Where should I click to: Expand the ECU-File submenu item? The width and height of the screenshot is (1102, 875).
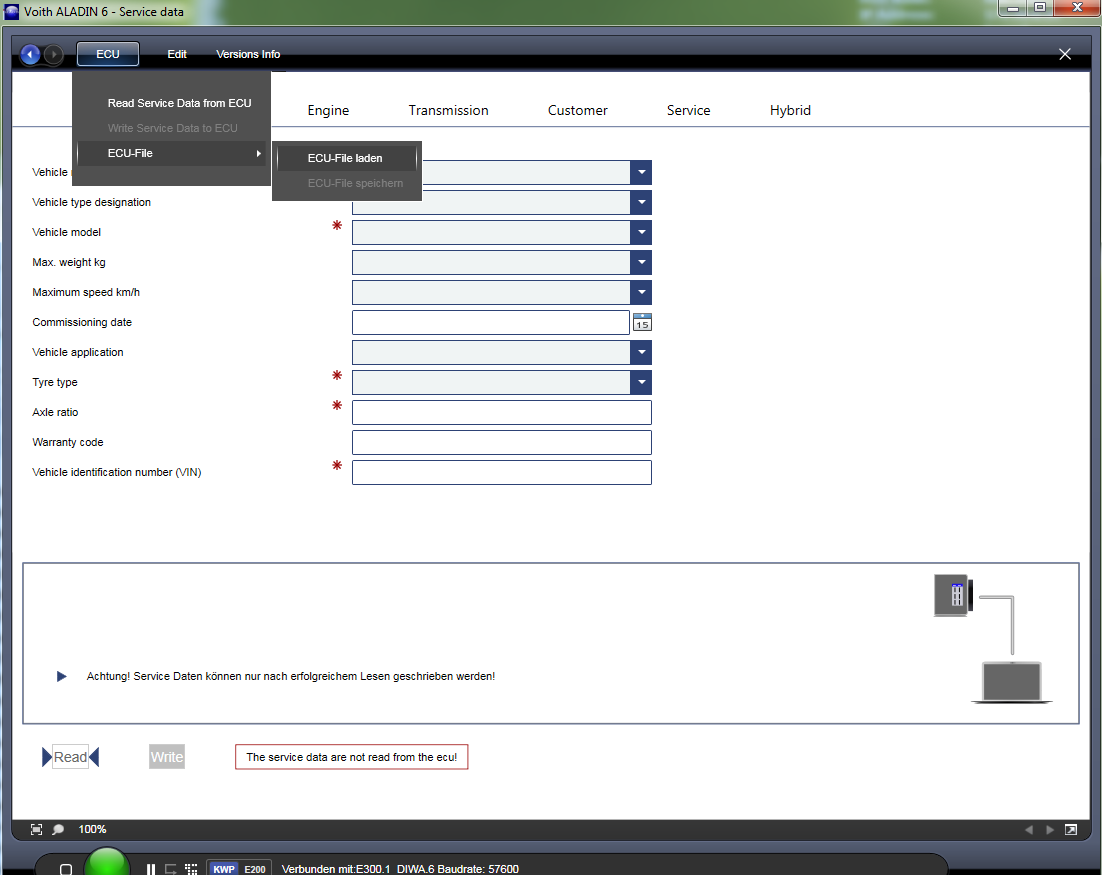tap(173, 153)
